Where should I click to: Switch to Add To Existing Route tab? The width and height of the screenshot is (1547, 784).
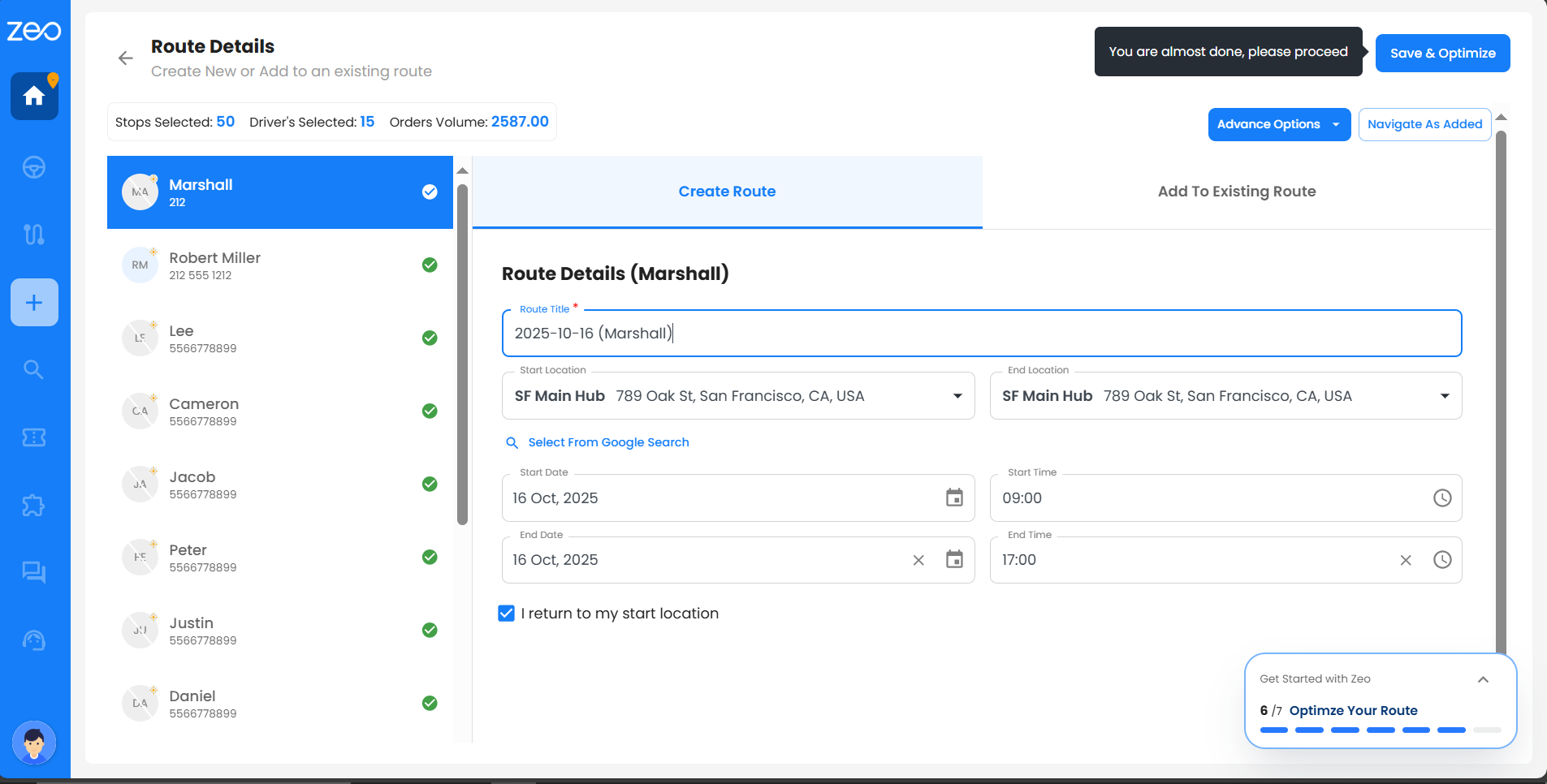[x=1236, y=192]
